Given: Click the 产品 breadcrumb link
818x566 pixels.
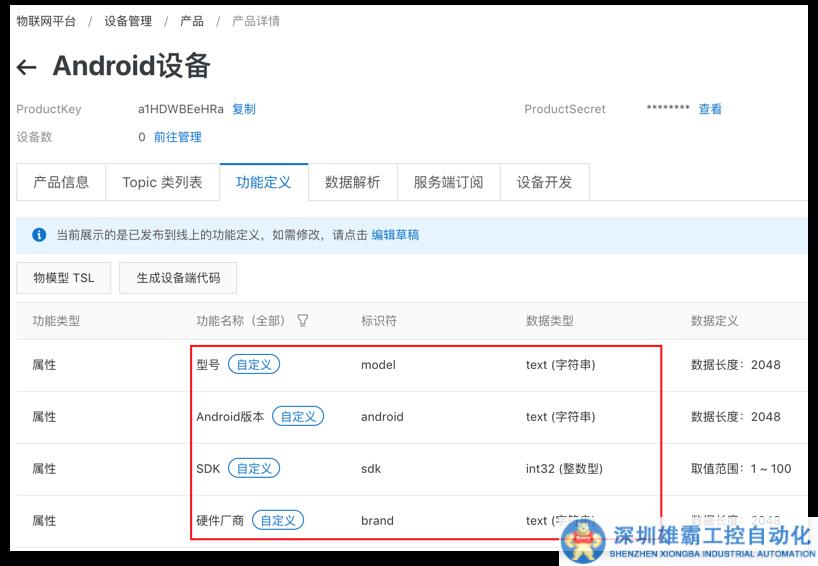Looking at the screenshot, I should coord(191,21).
